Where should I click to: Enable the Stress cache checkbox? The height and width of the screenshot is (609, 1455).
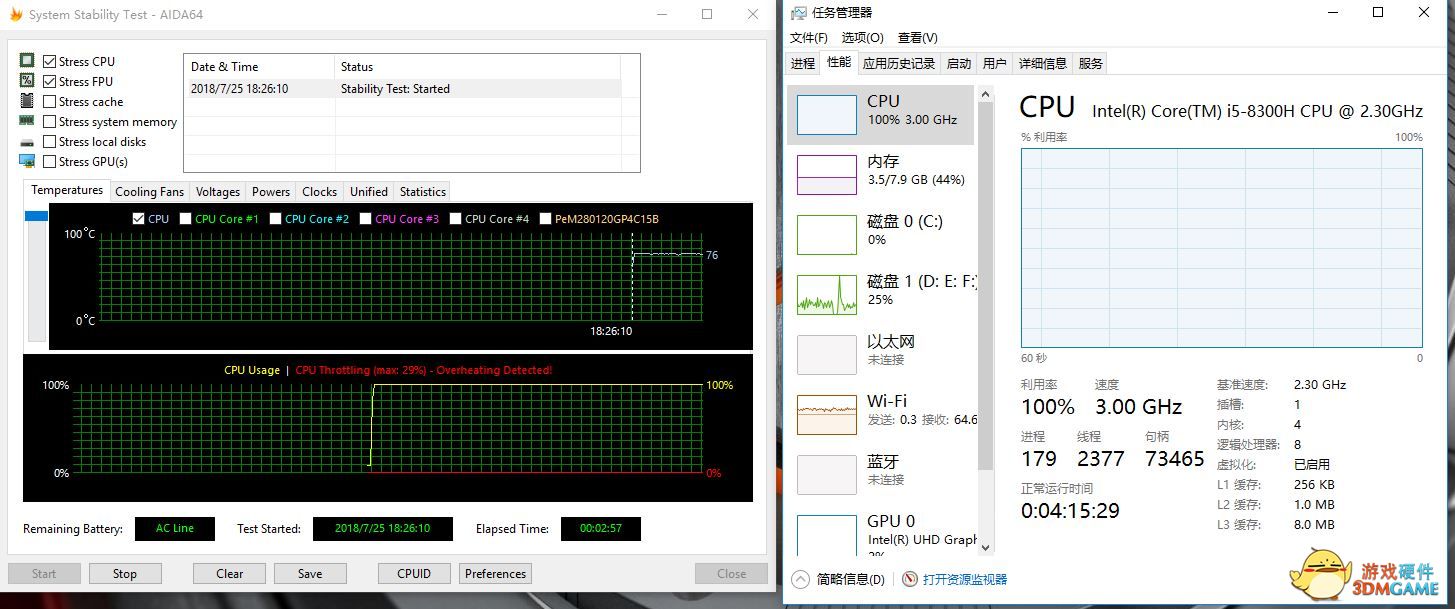click(50, 101)
